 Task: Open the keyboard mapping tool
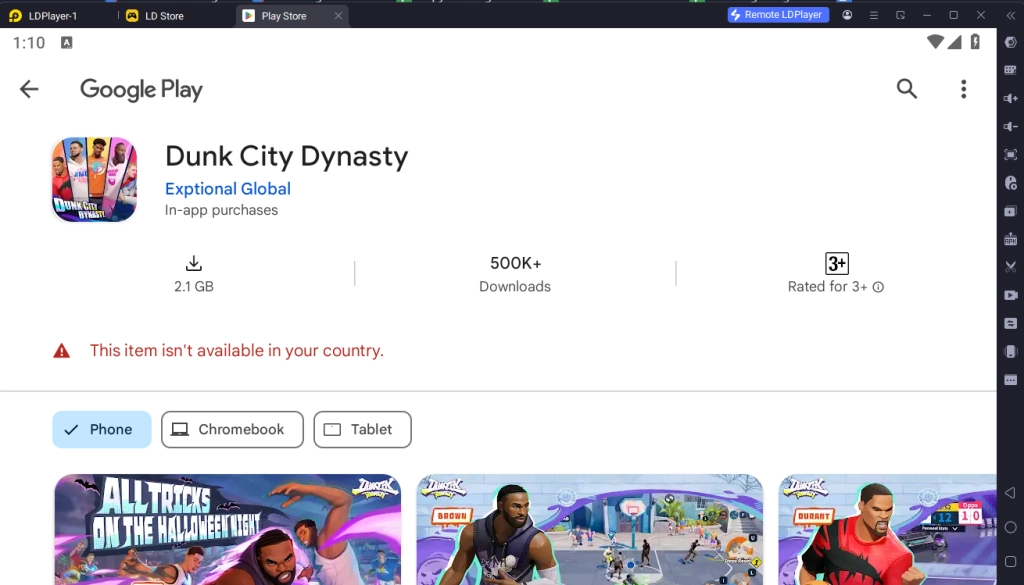pos(1010,70)
